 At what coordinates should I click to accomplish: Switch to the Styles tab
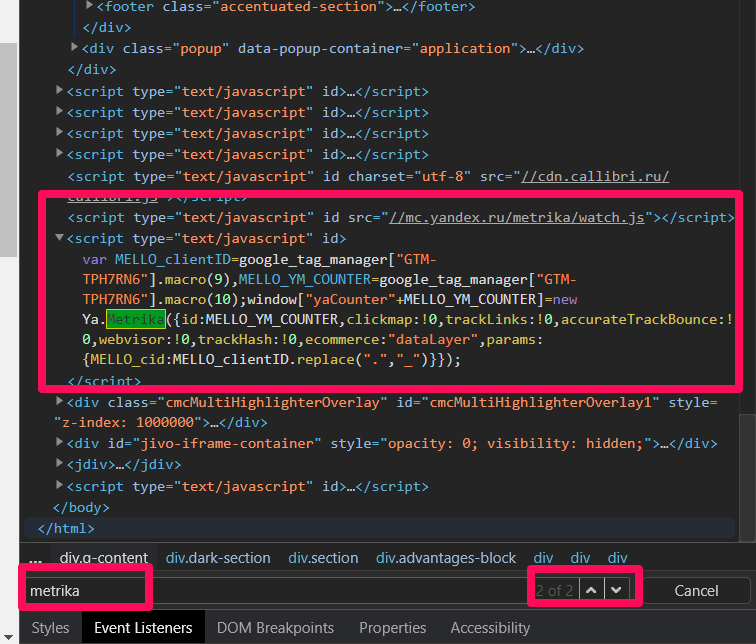pos(50,628)
